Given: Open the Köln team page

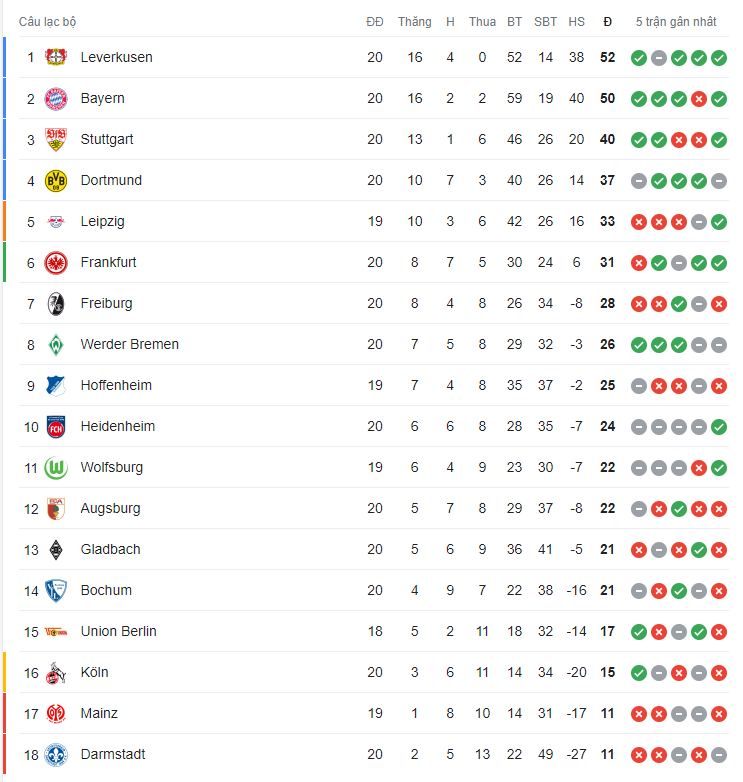Looking at the screenshot, I should [95, 673].
